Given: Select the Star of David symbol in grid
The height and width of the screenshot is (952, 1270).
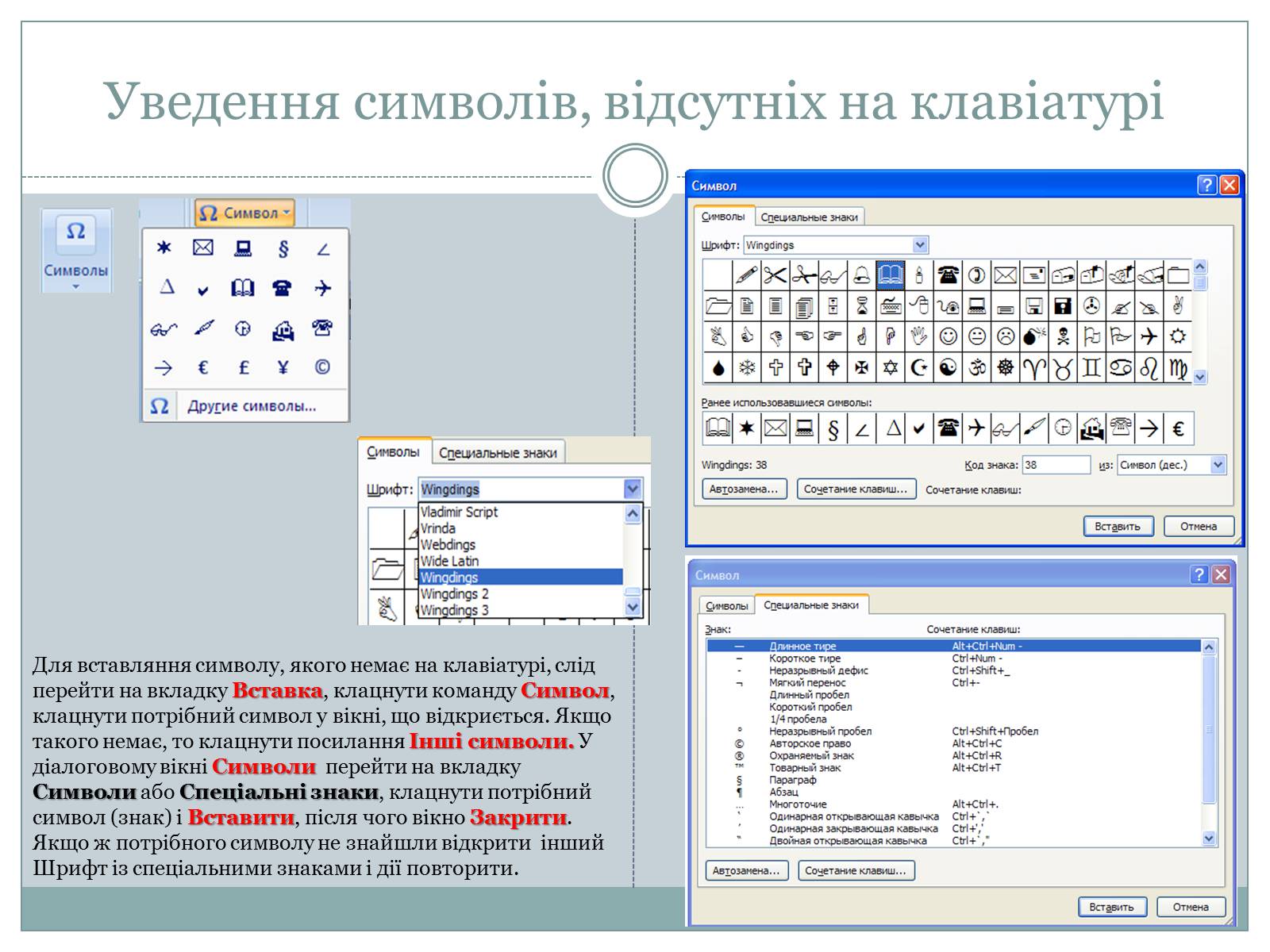Looking at the screenshot, I should pyautogui.click(x=890, y=367).
